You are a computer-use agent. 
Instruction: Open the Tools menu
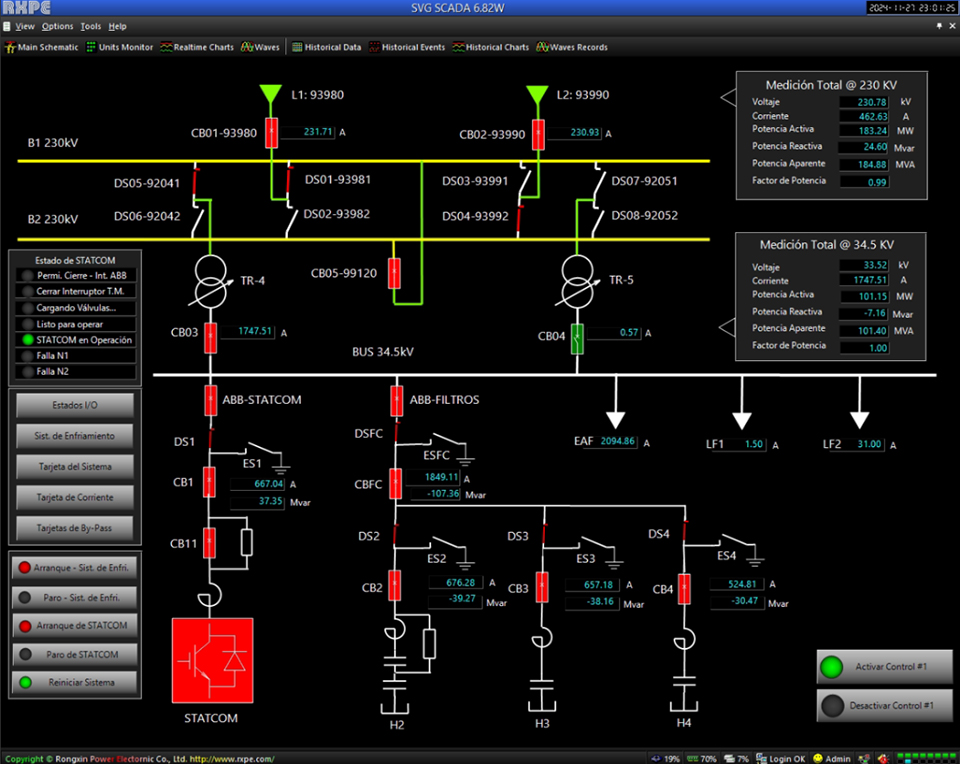pos(90,26)
